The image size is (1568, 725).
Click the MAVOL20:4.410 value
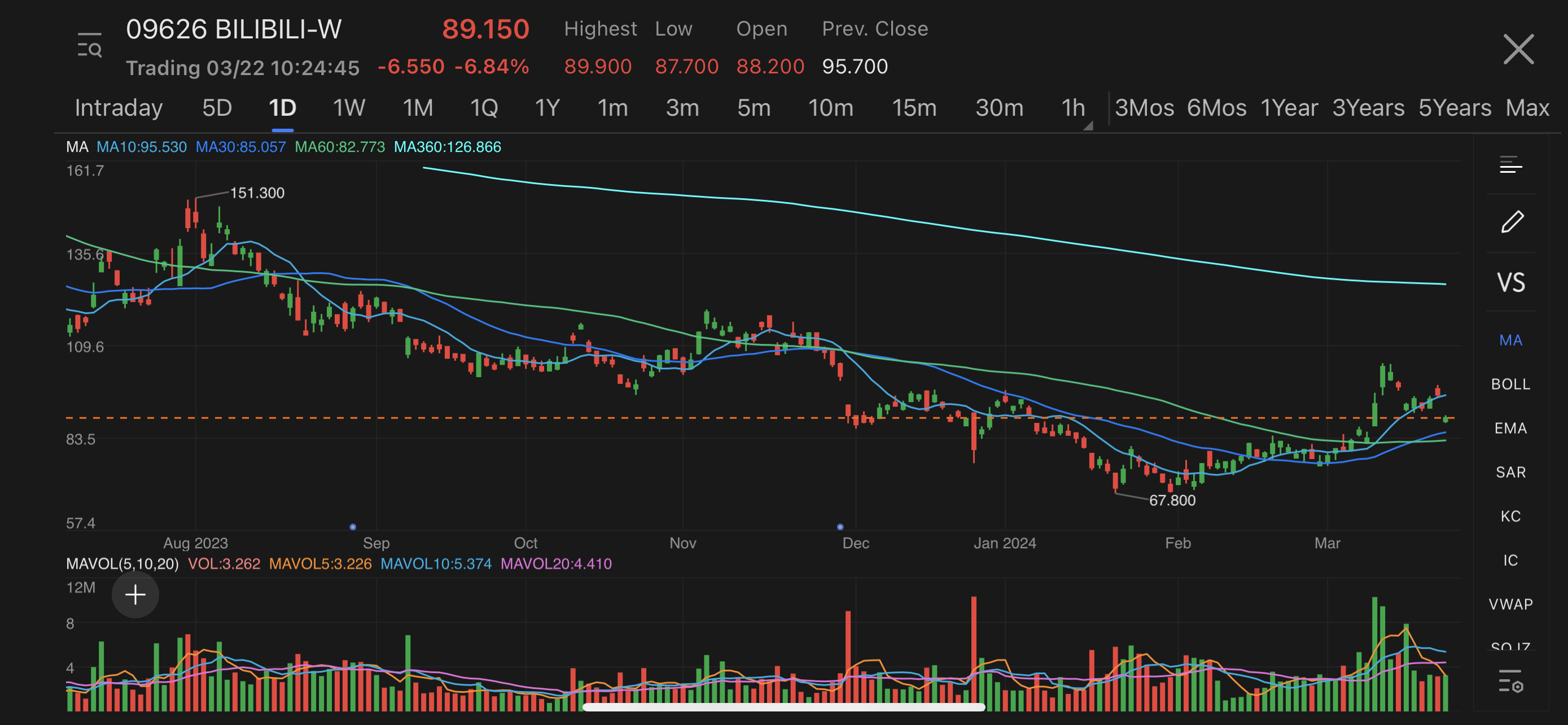point(556,564)
